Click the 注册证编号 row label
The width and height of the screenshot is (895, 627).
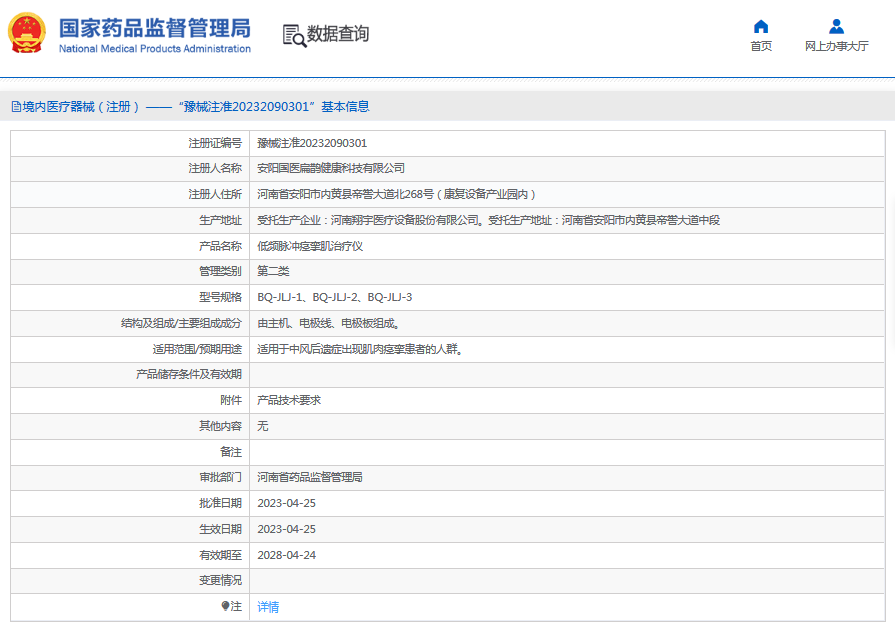point(215,143)
